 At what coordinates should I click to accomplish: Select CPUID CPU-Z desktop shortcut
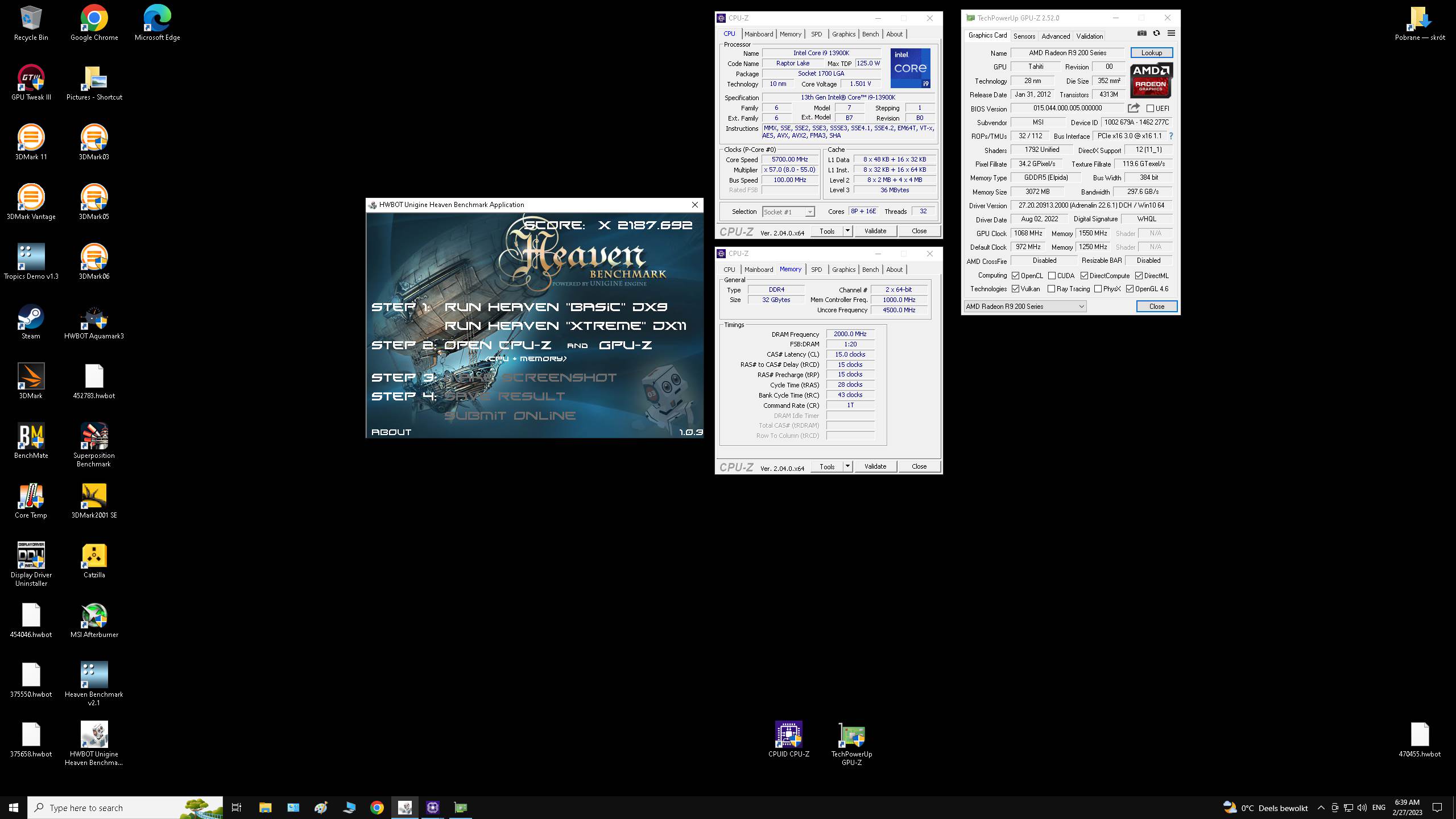(788, 739)
